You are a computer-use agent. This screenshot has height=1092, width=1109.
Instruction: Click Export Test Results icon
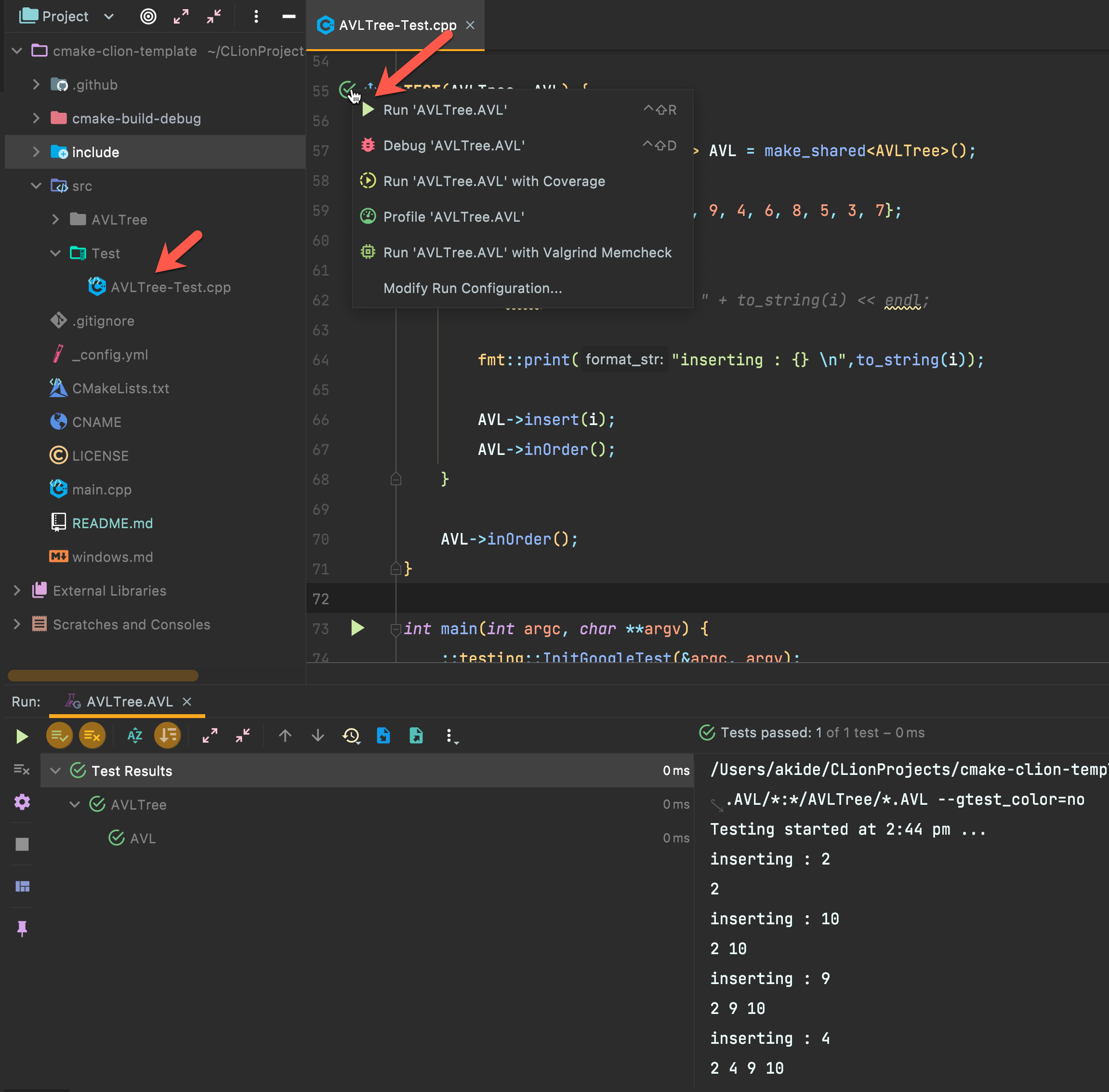pos(416,736)
